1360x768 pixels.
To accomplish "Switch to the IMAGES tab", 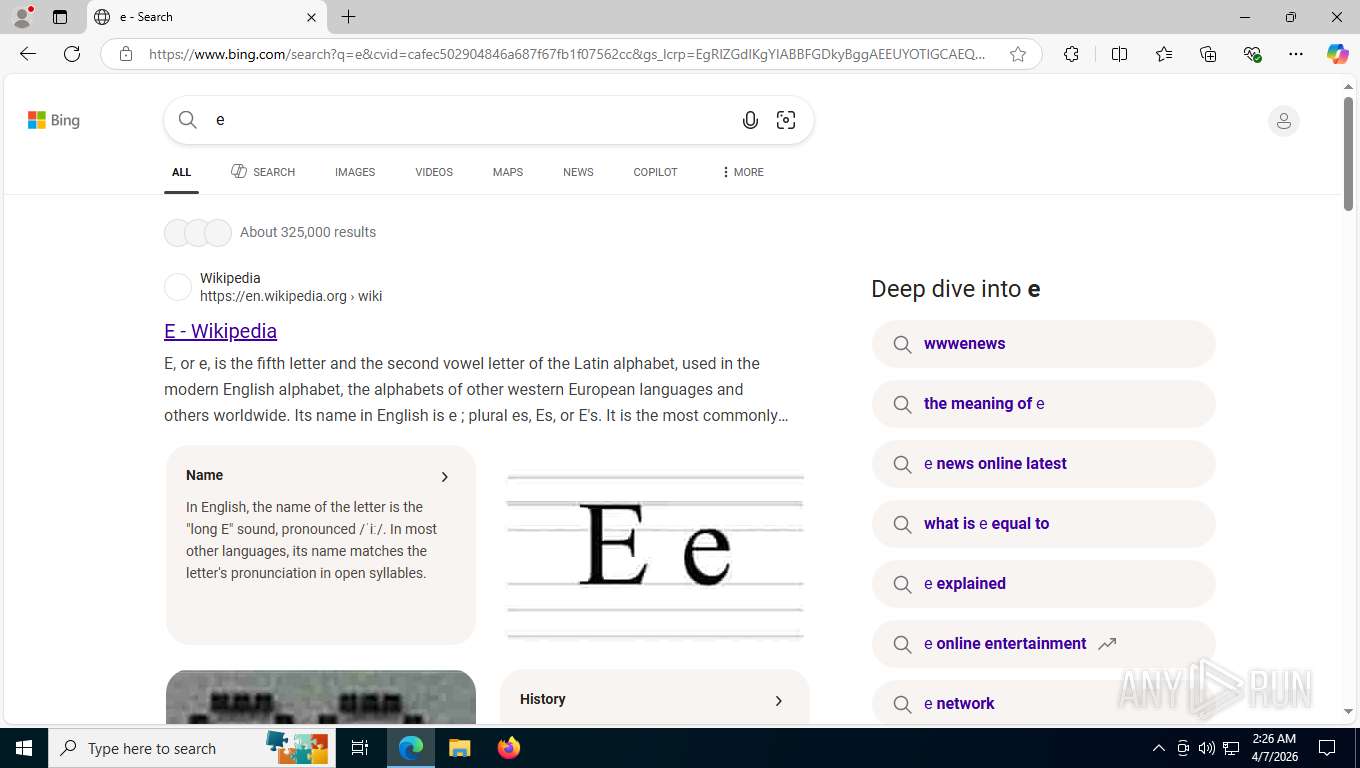I will pyautogui.click(x=355, y=172).
